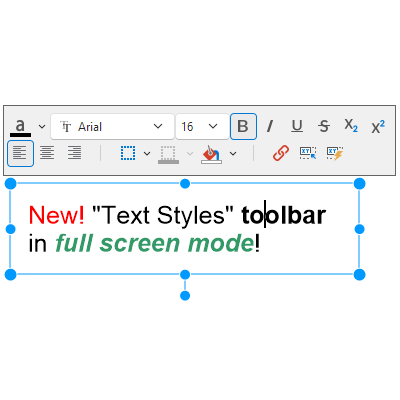Open the fill color dropdown arrow
The image size is (400, 400).
coord(233,153)
